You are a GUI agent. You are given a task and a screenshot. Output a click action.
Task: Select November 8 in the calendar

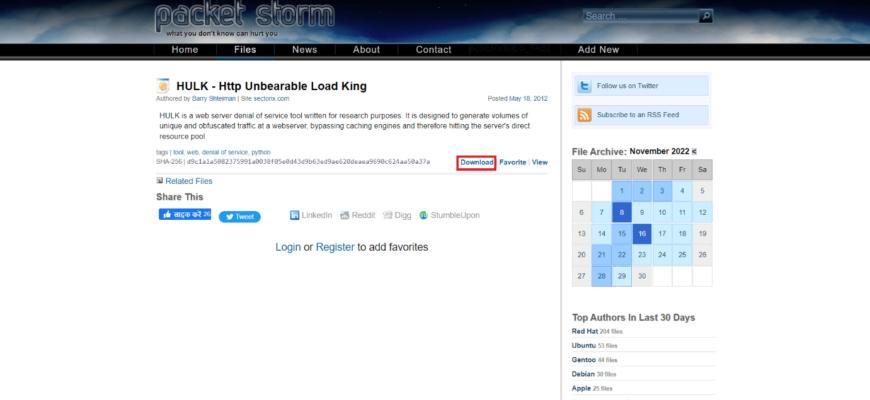pos(622,212)
